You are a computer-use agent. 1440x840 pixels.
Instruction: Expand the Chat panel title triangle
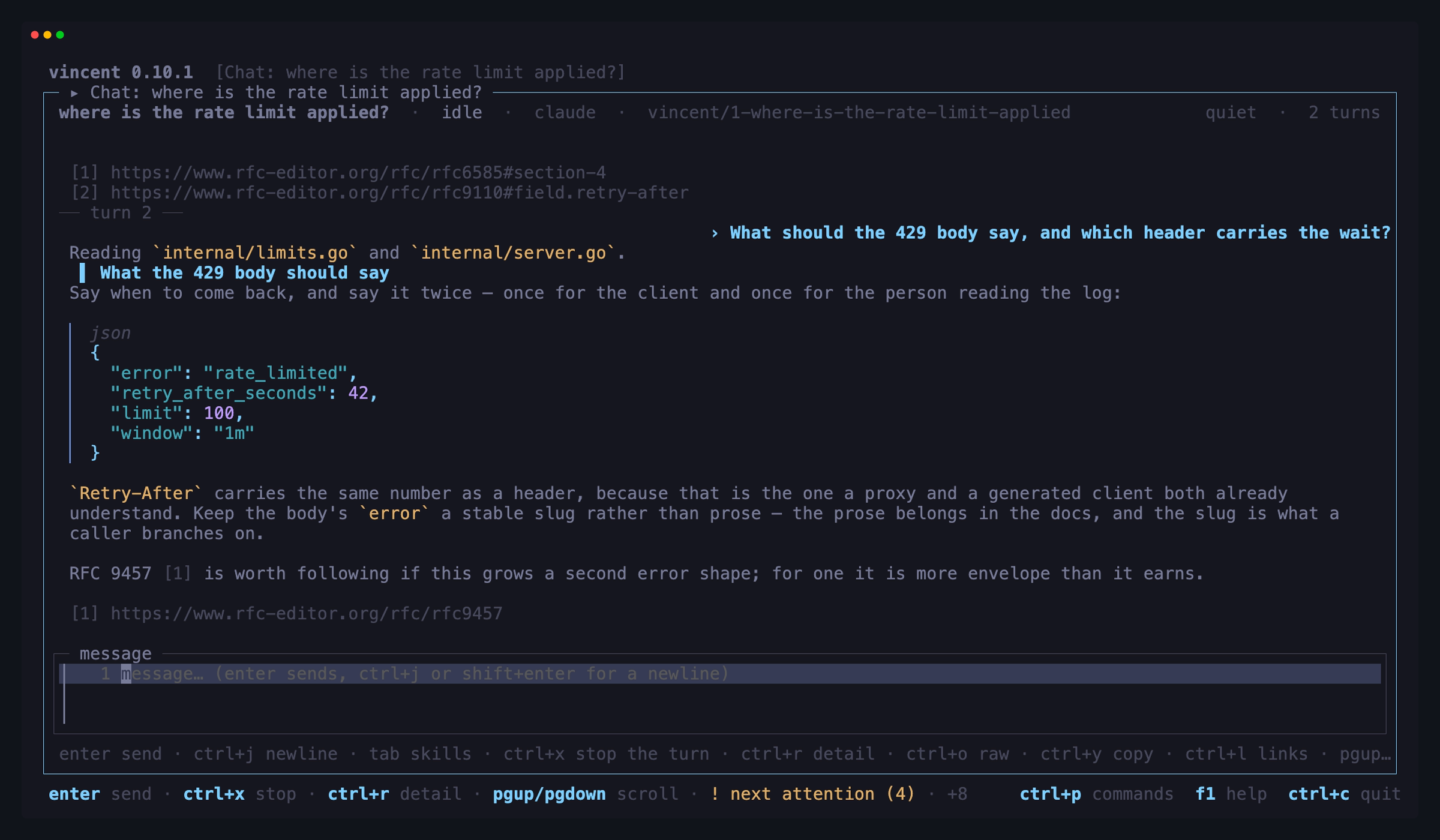(x=74, y=93)
